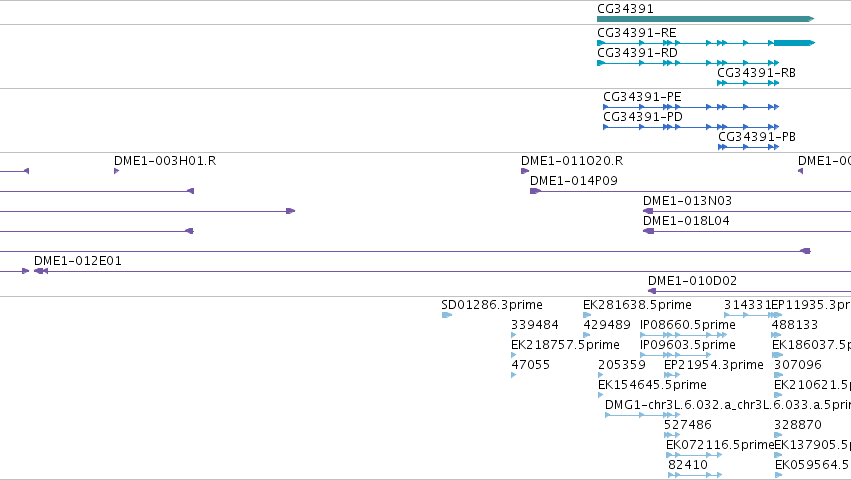Click the 82410 feature label
The image size is (851, 480).
688,465
